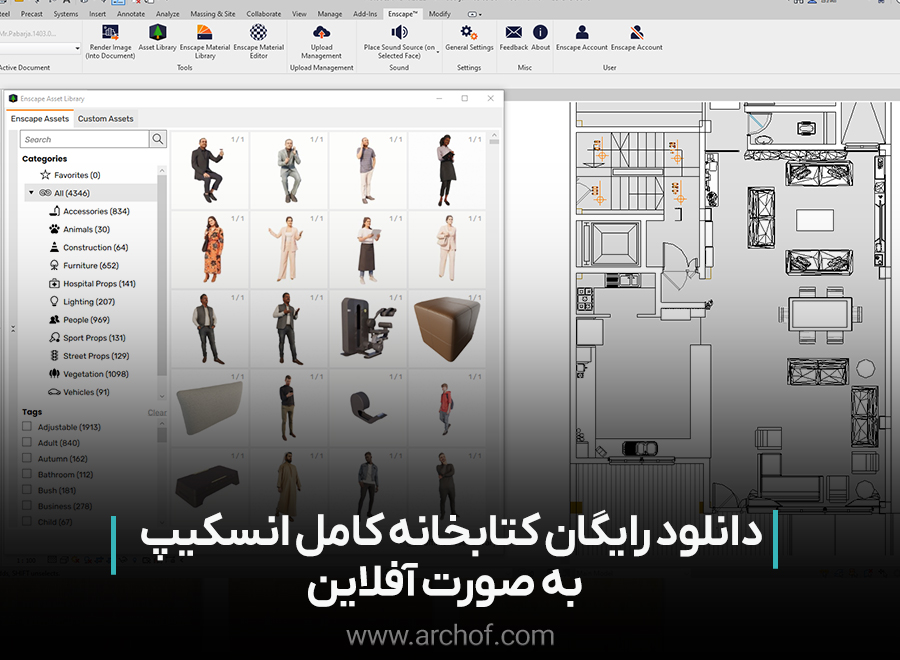Select man in red jacket thumbnail
This screenshot has height=660, width=900.
pyautogui.click(x=447, y=407)
